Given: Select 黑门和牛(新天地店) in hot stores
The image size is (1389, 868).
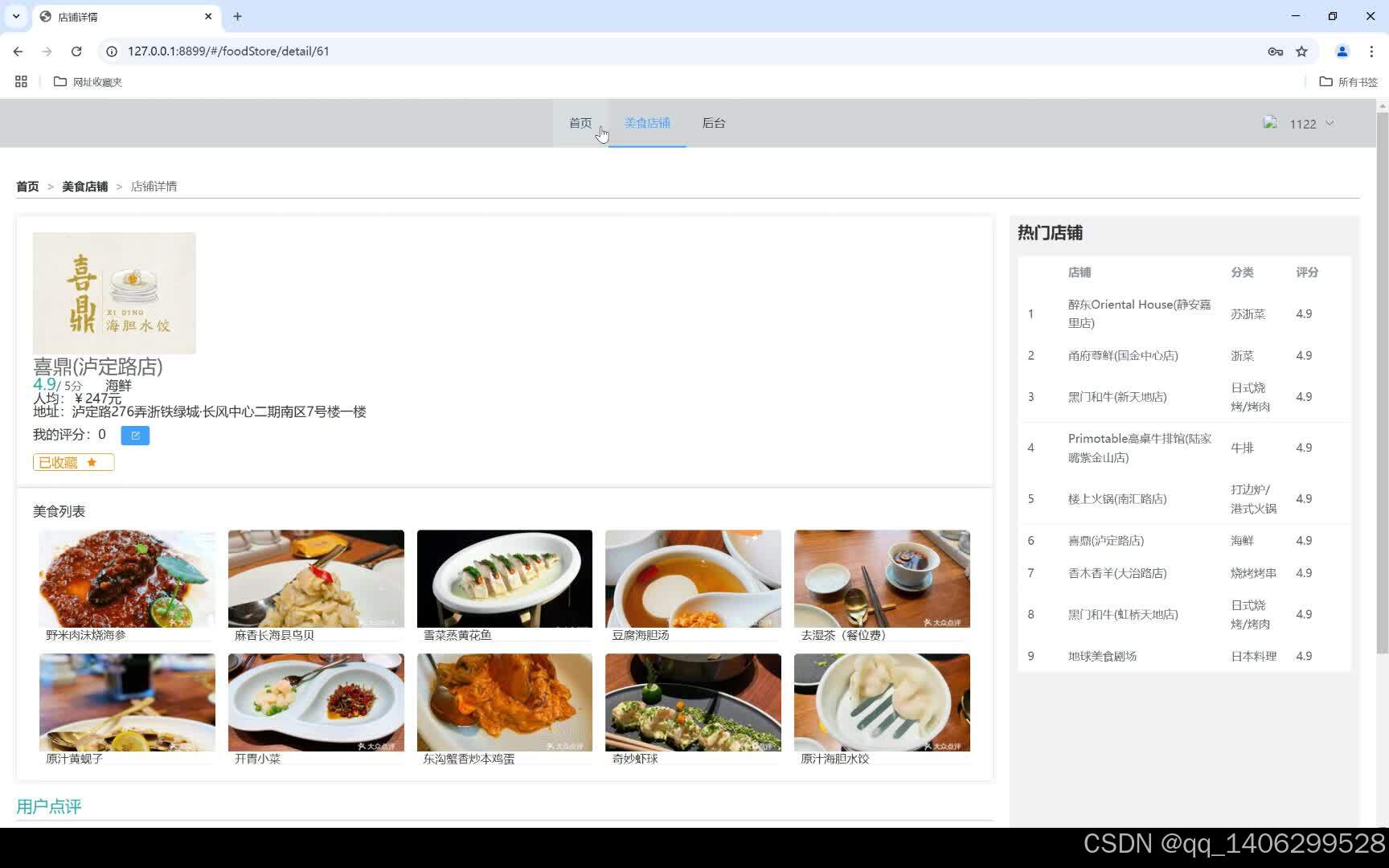Looking at the screenshot, I should coord(1117,397).
